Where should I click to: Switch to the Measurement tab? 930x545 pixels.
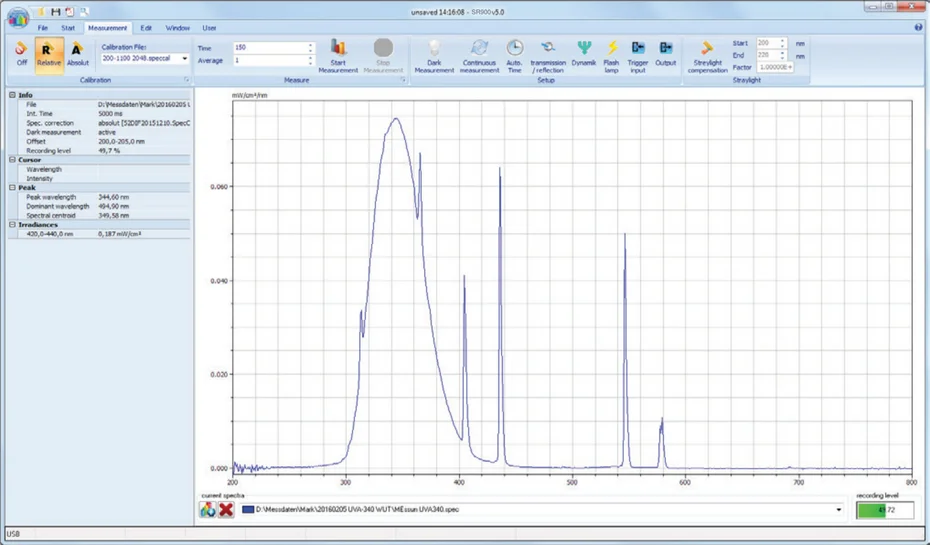click(107, 28)
